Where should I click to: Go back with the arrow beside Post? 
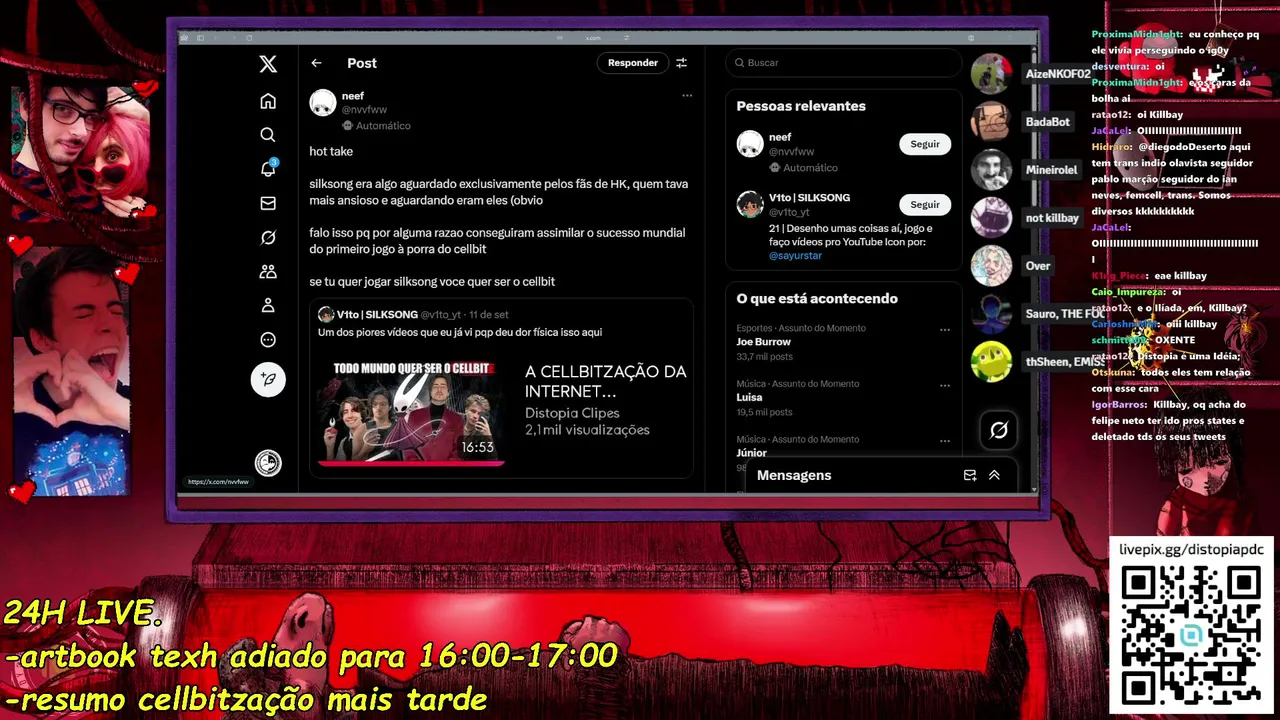pyautogui.click(x=316, y=63)
